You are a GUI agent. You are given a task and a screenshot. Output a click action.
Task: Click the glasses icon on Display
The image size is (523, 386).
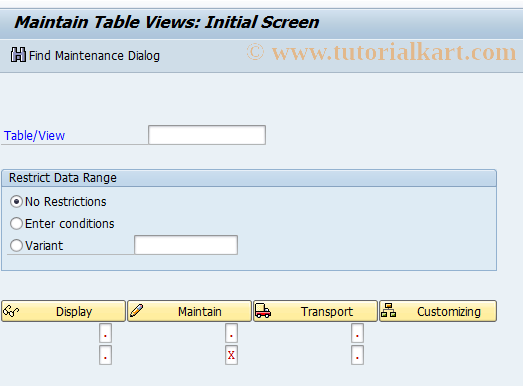point(11,311)
